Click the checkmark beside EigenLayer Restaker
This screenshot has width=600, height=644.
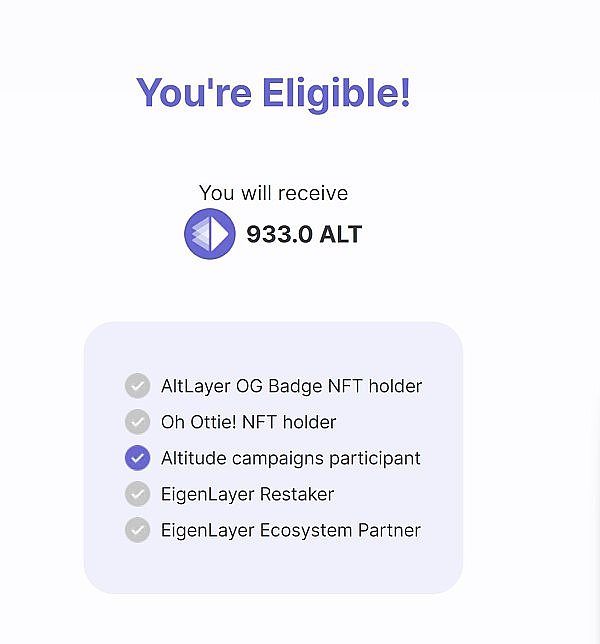[x=137, y=494]
